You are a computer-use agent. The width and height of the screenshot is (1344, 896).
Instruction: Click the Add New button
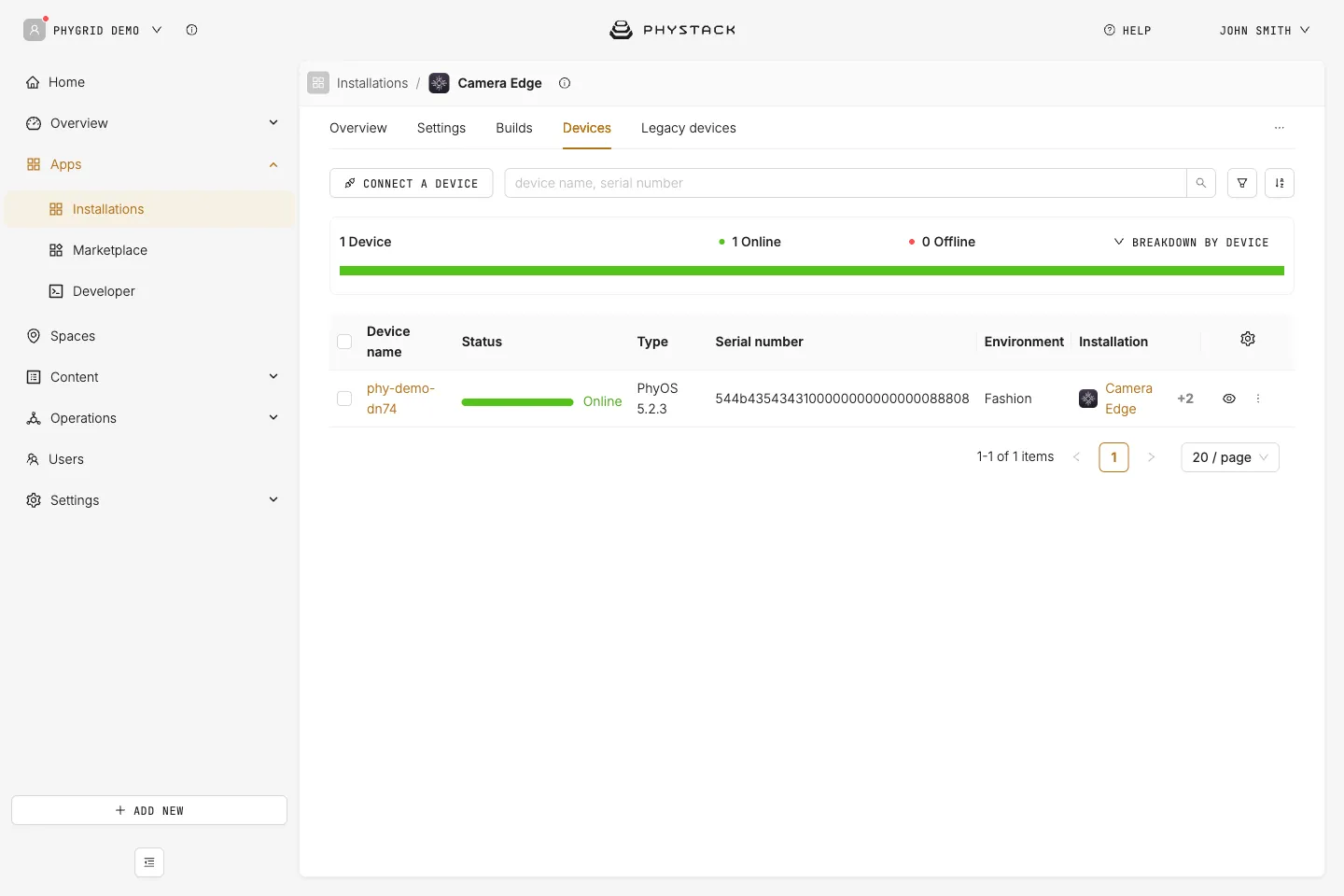(x=149, y=810)
